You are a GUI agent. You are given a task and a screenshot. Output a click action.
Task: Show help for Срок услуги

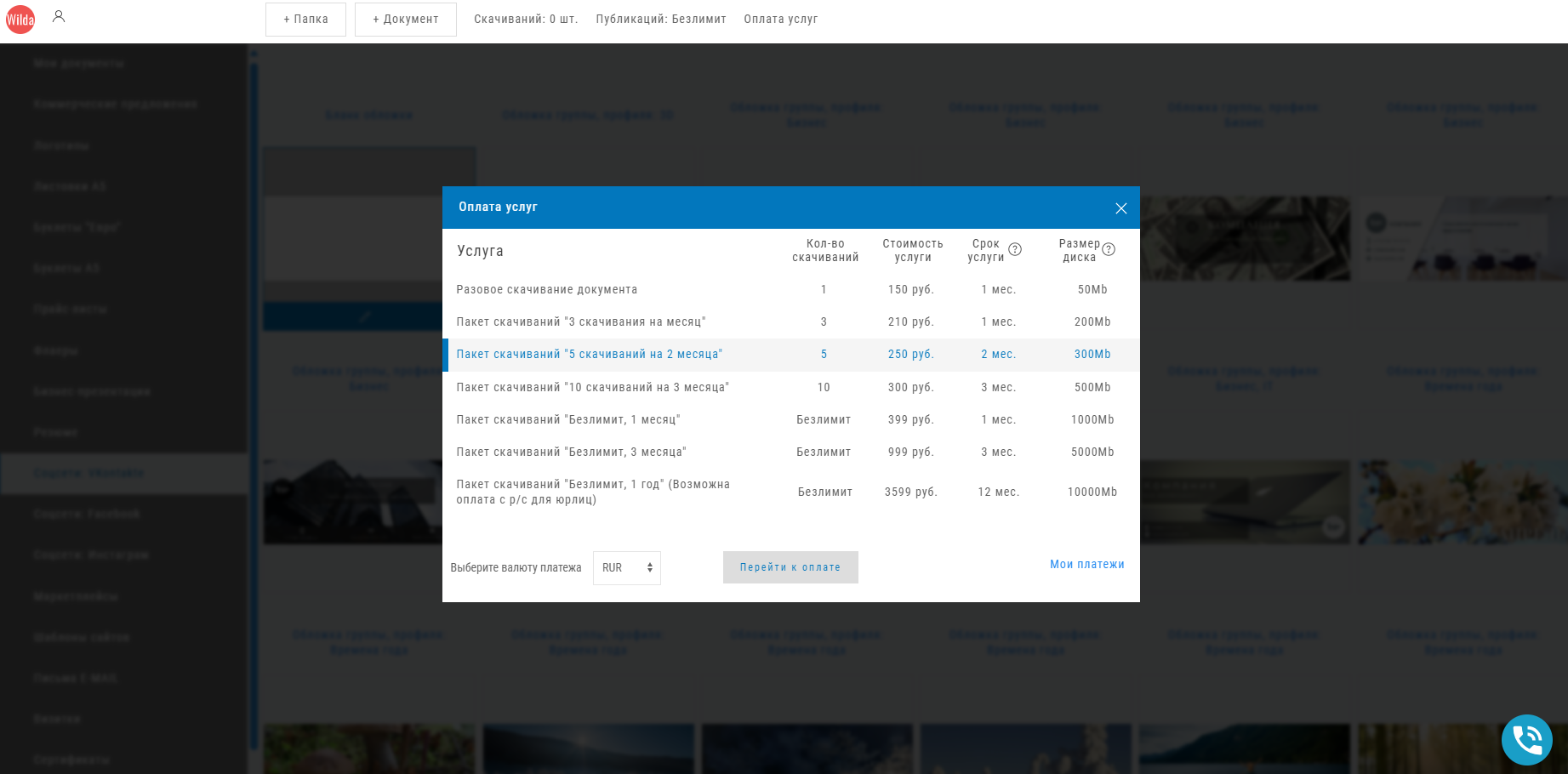1015,249
